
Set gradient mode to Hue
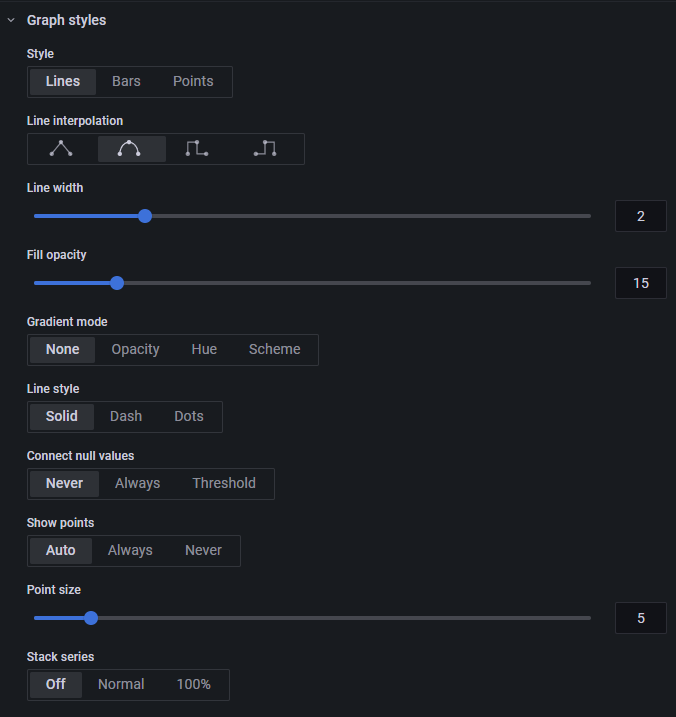pos(204,350)
